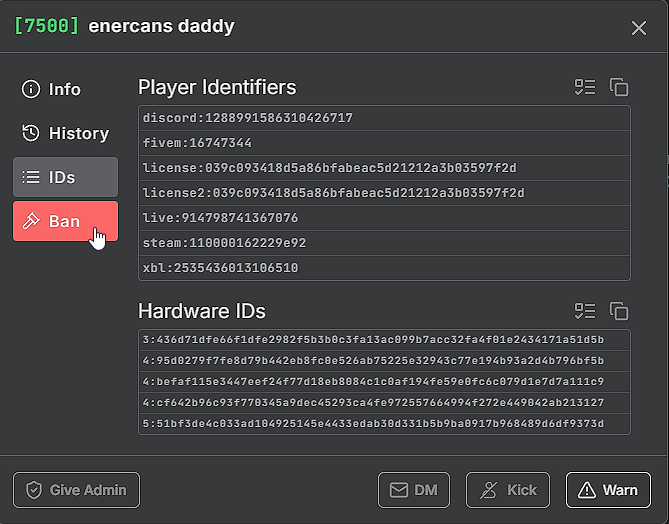Grant admin via the Give Admin button

click(x=76, y=490)
